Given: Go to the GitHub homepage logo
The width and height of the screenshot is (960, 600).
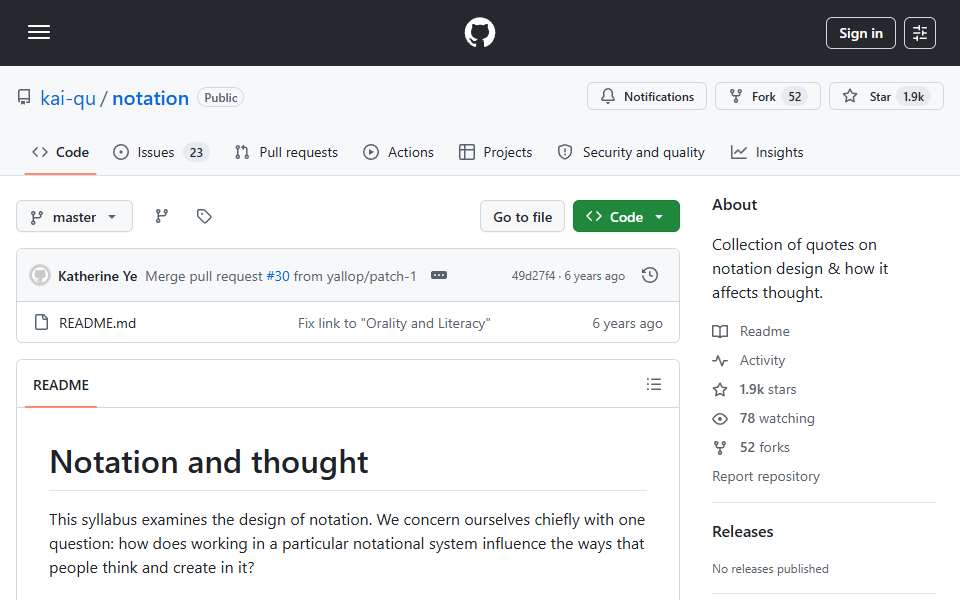Looking at the screenshot, I should point(479,32).
